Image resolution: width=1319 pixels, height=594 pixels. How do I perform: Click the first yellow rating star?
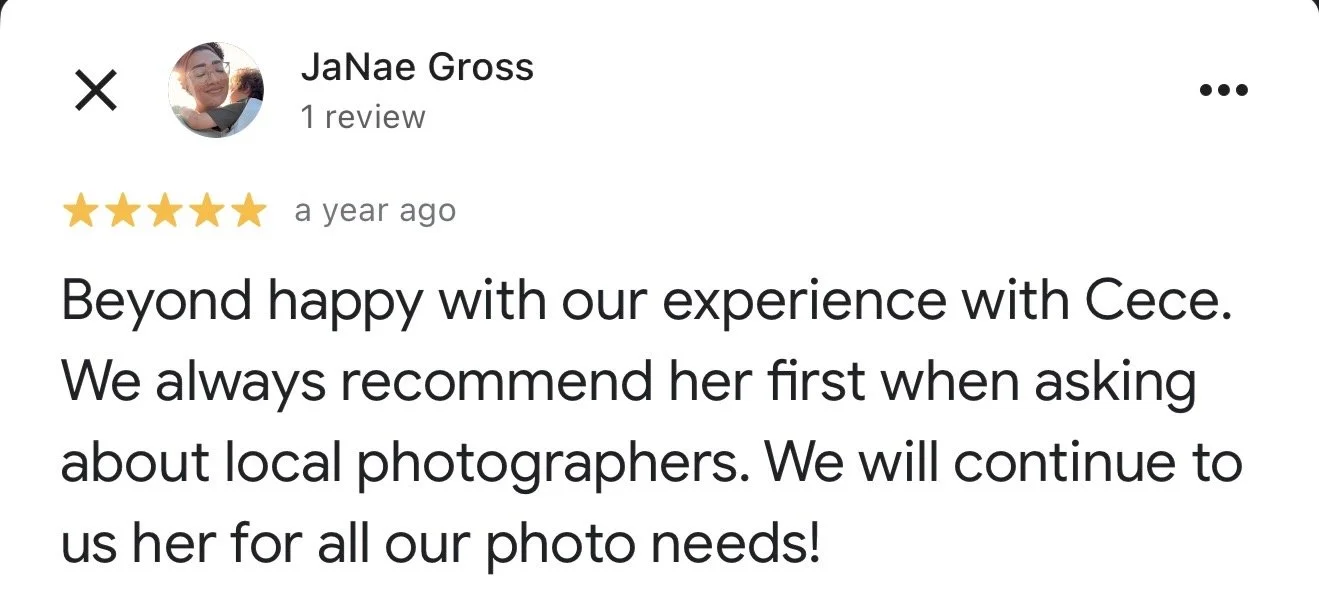(81, 212)
